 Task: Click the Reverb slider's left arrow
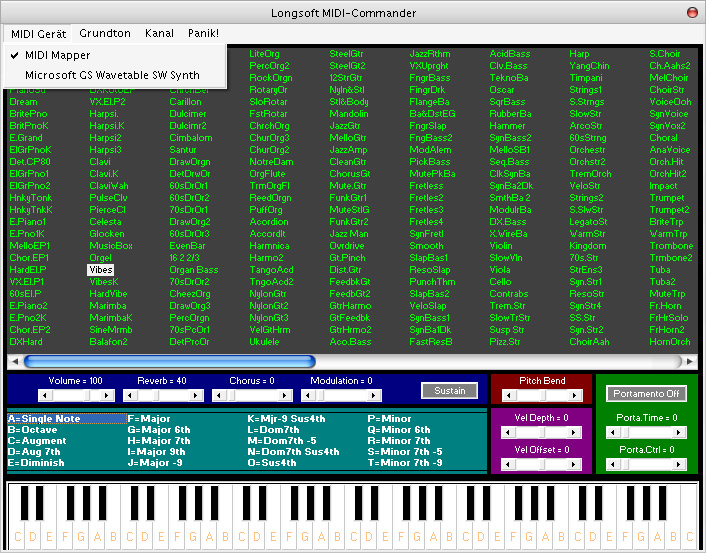[131, 395]
